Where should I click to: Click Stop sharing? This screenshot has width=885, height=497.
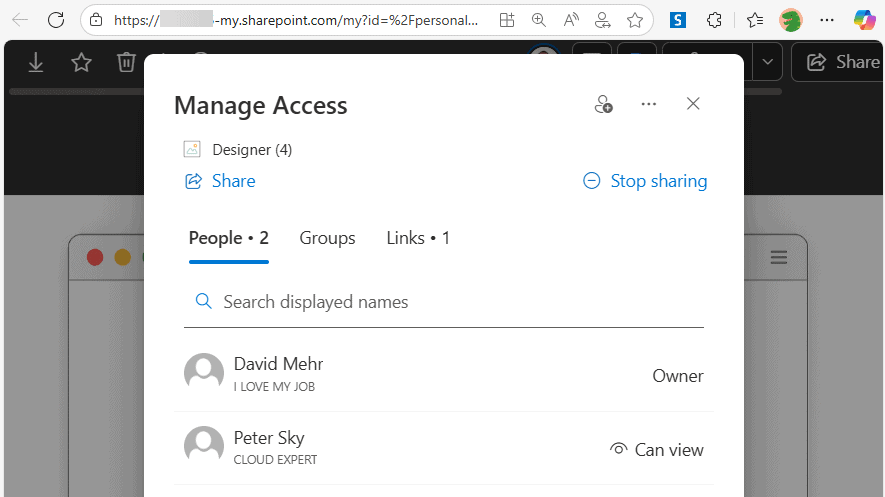click(x=645, y=181)
